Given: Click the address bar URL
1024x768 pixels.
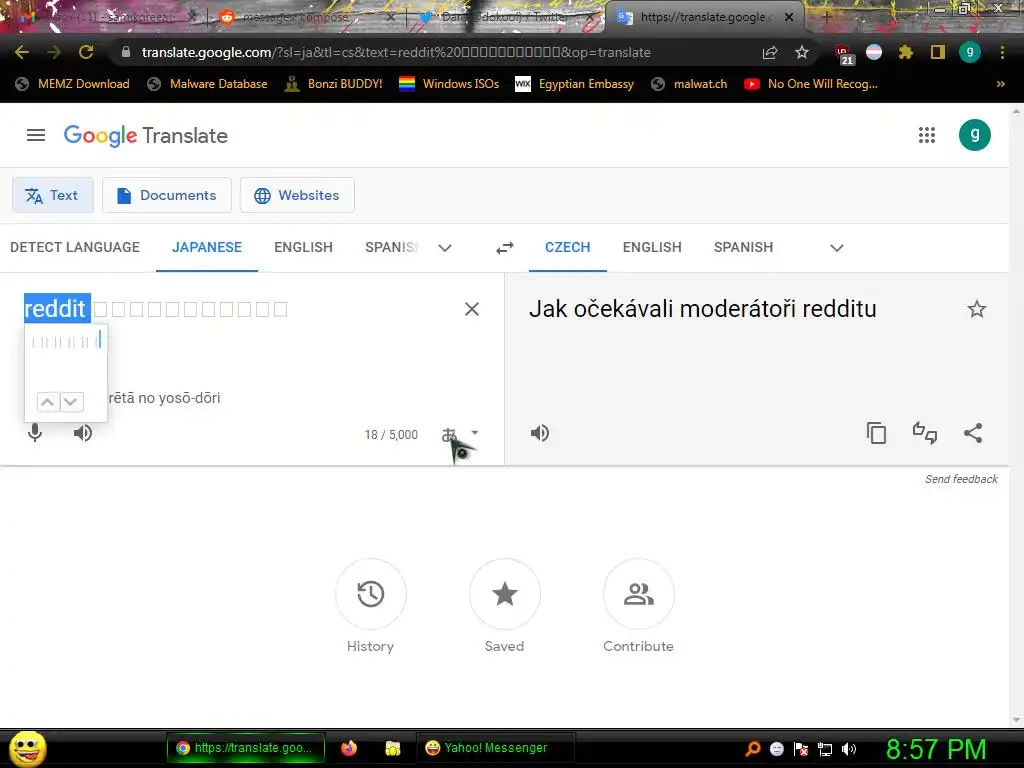Looking at the screenshot, I should coord(396,52).
